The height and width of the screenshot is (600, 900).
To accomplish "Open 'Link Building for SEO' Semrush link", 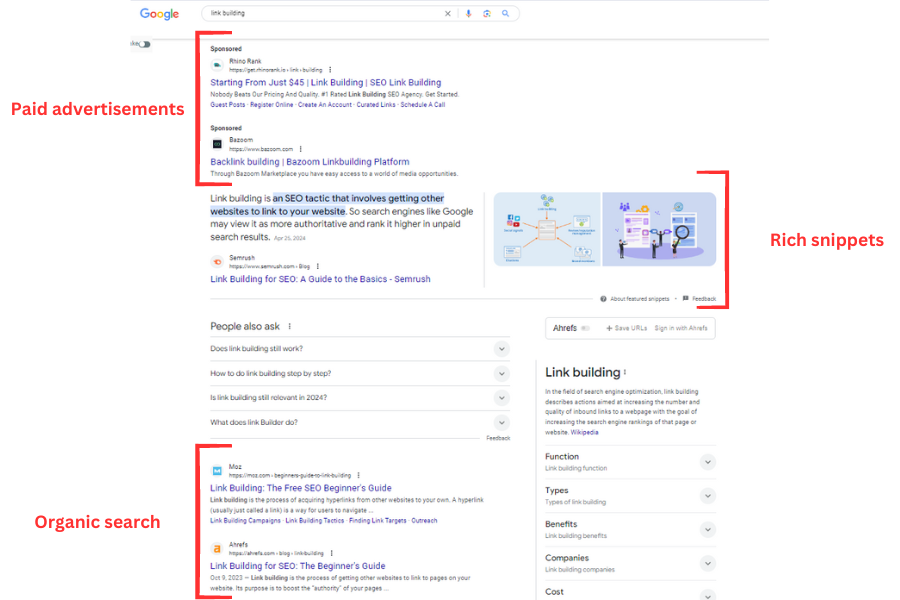I will pos(320,279).
